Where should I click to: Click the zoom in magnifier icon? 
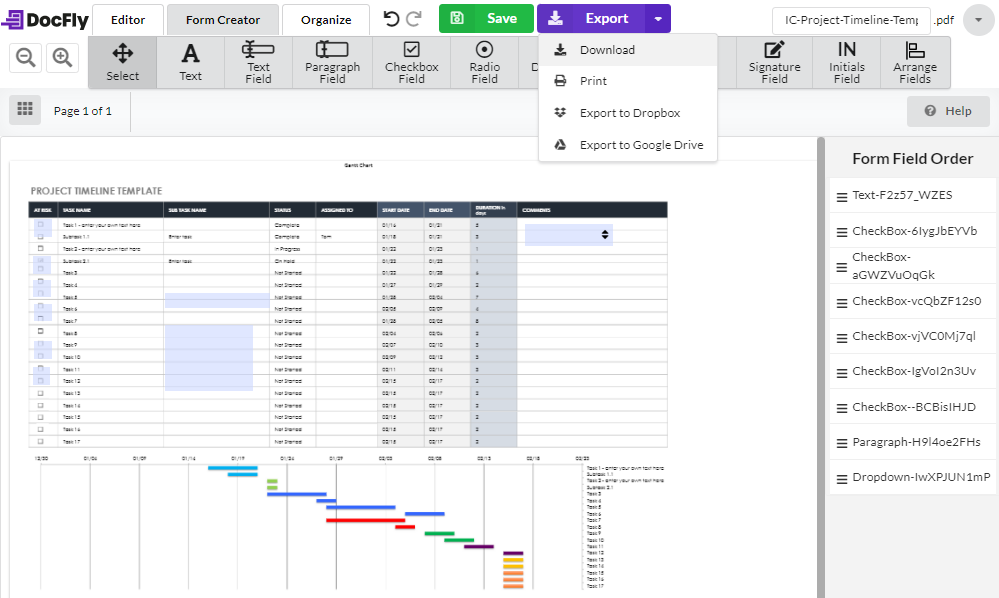point(62,59)
